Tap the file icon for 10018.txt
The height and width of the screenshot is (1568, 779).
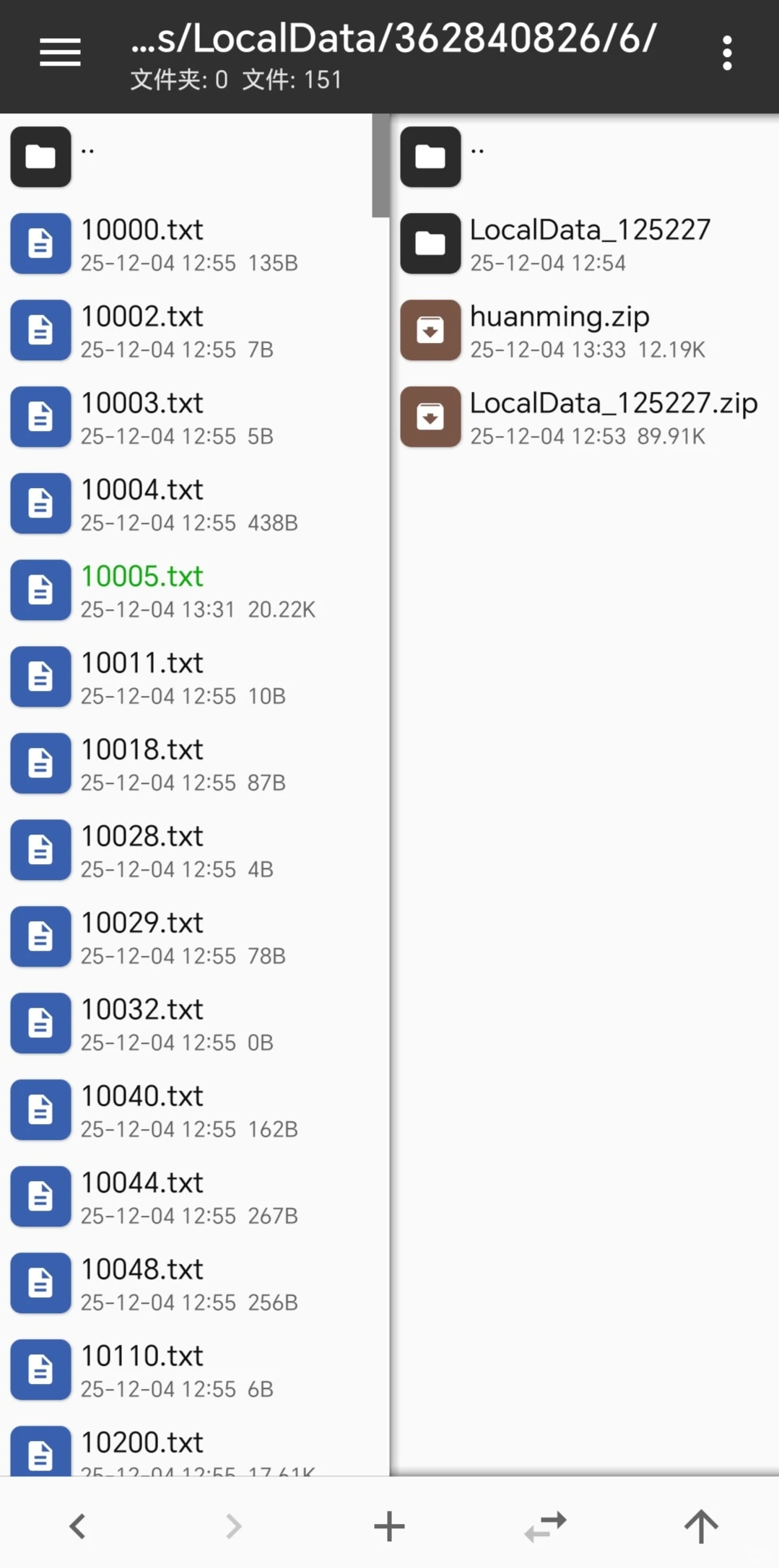point(40,763)
